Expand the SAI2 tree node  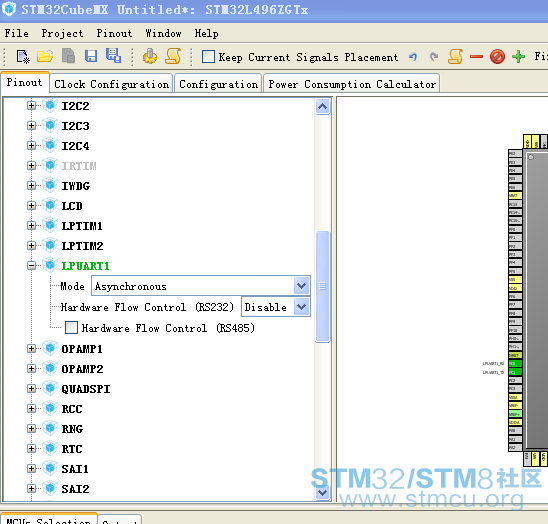point(31,488)
